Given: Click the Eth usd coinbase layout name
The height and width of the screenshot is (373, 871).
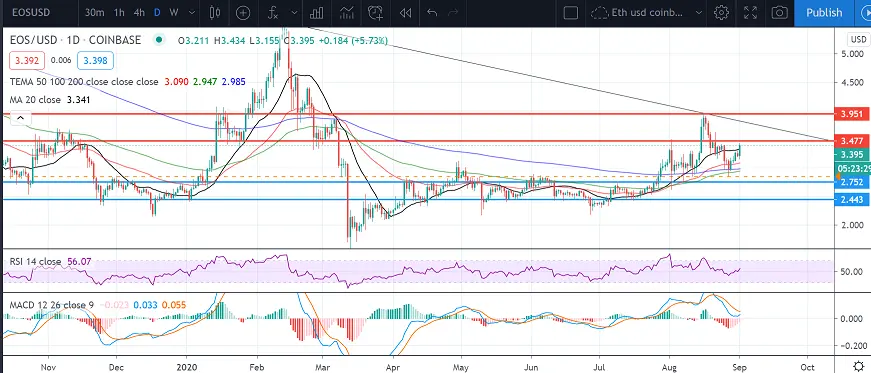Looking at the screenshot, I should (647, 13).
